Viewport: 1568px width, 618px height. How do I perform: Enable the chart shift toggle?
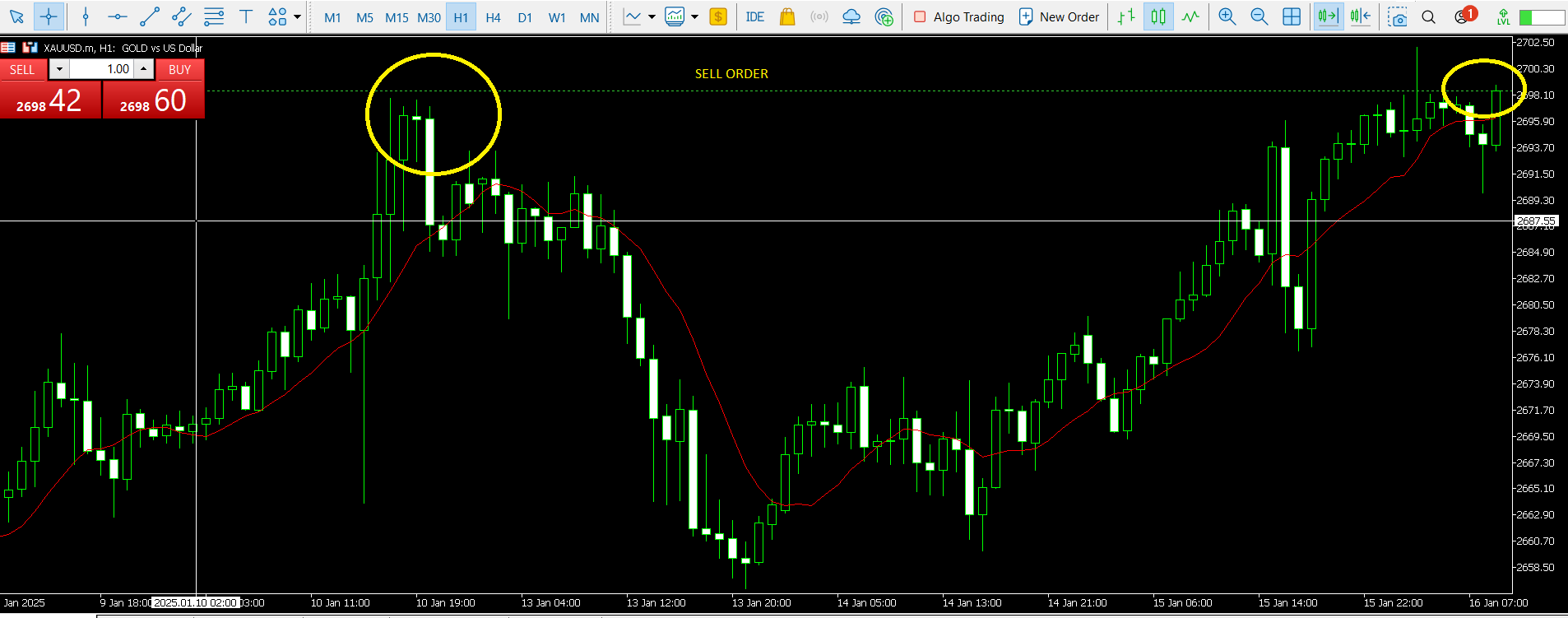[1360, 16]
